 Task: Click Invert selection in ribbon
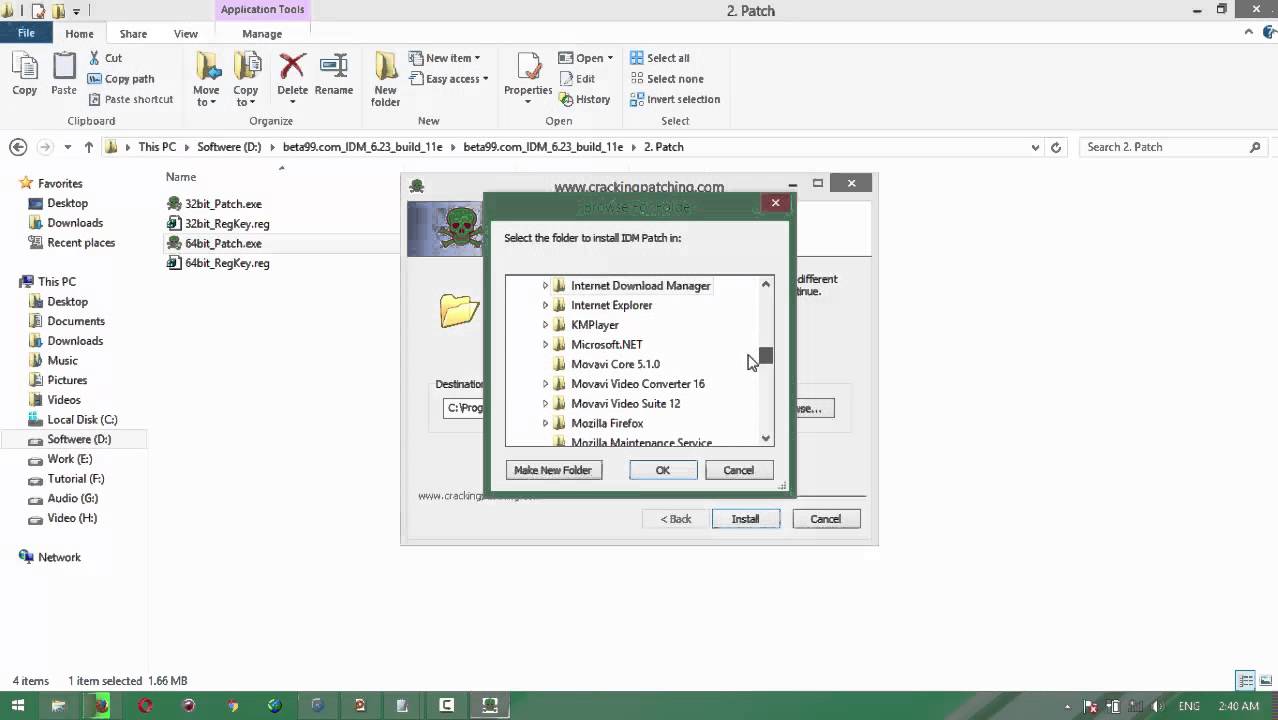675,99
